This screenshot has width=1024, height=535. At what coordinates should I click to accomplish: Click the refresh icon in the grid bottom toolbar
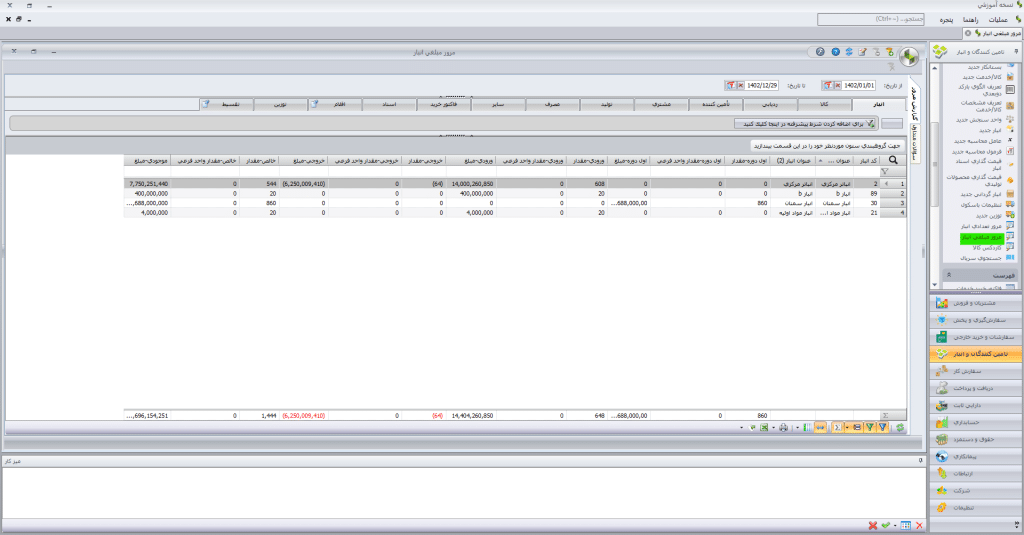point(900,428)
